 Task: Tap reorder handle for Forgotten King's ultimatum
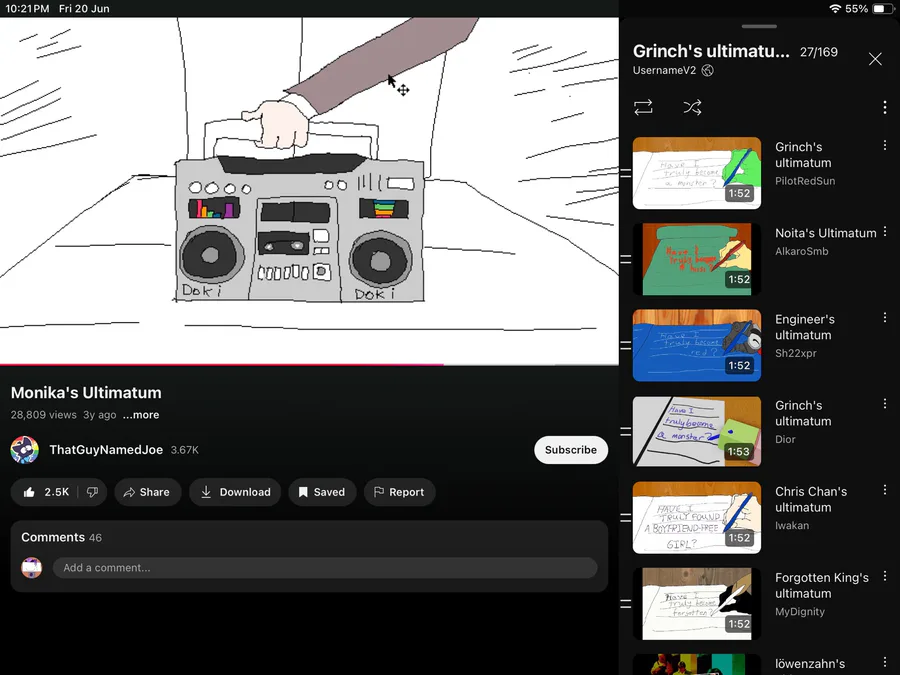[x=626, y=603]
